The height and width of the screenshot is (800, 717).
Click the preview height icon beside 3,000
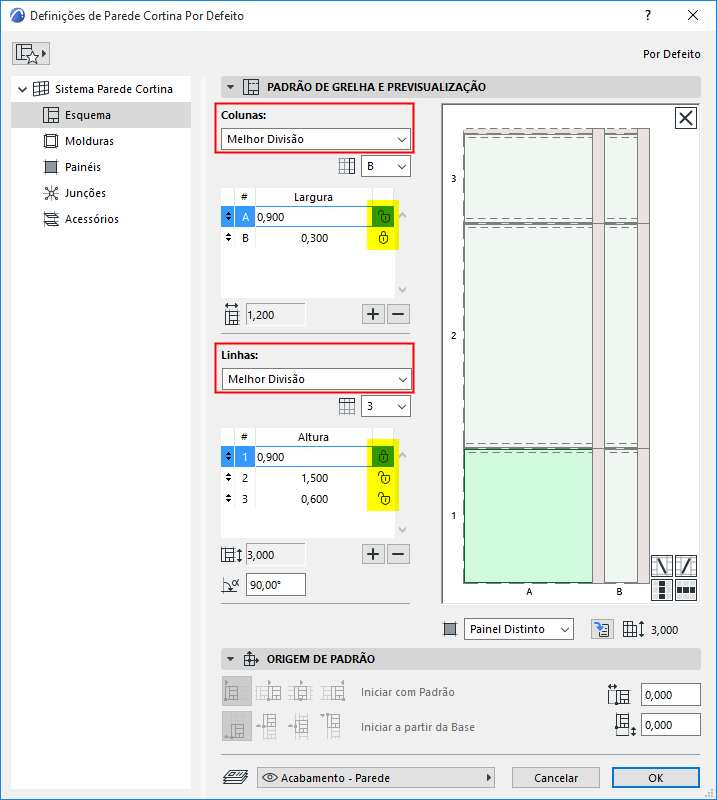634,629
